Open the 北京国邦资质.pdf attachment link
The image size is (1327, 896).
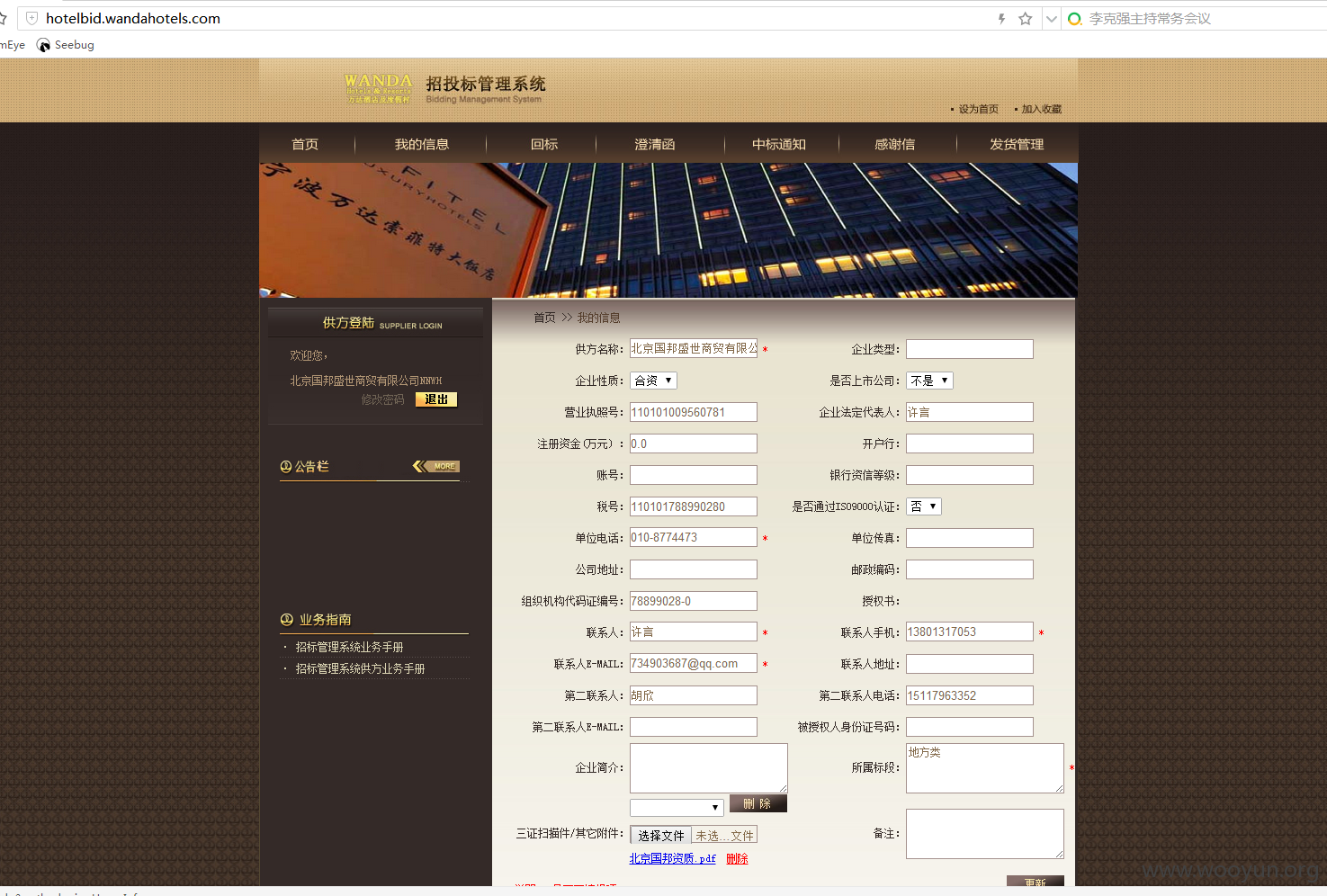pyautogui.click(x=672, y=859)
